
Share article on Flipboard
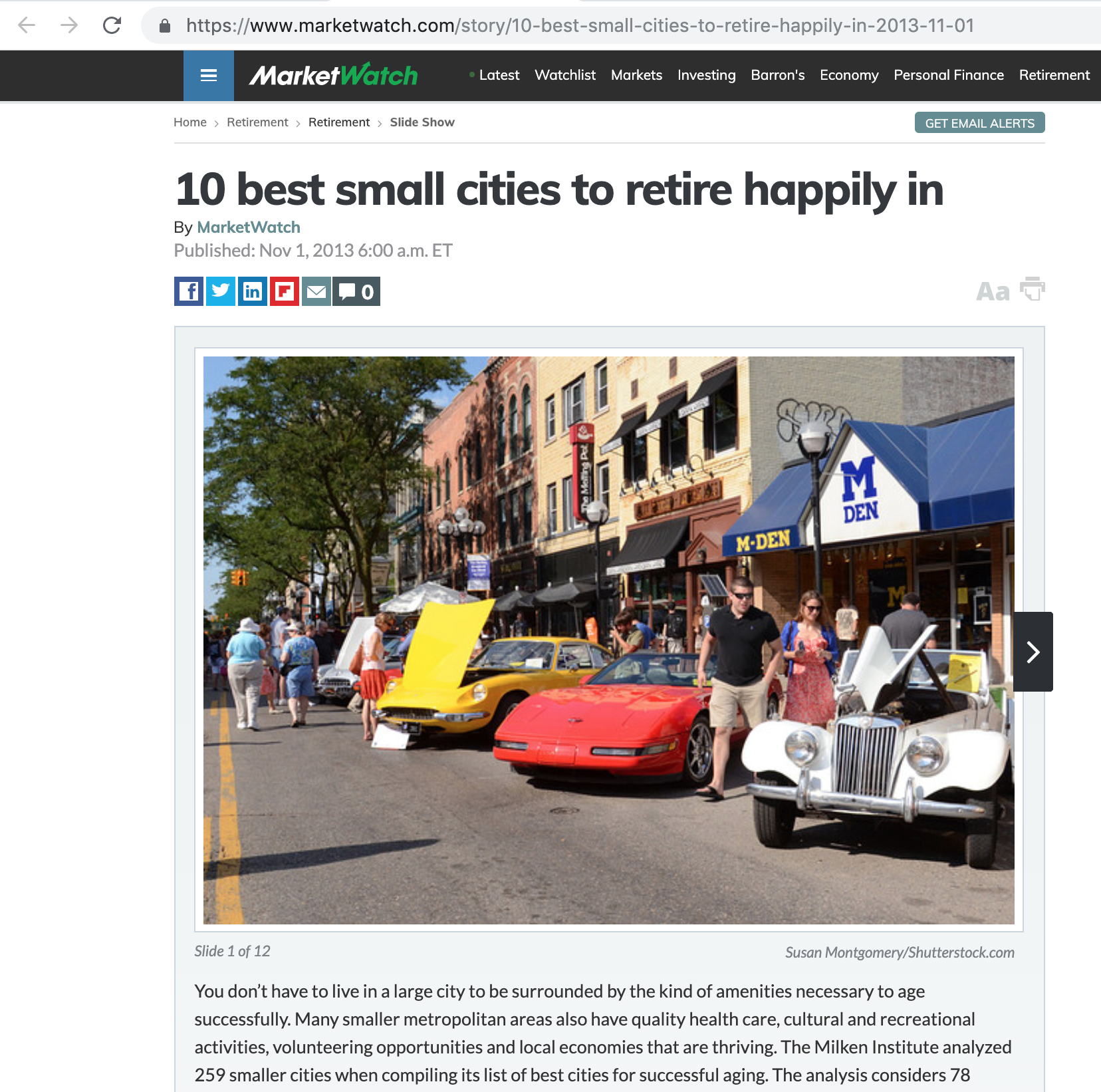[x=285, y=291]
